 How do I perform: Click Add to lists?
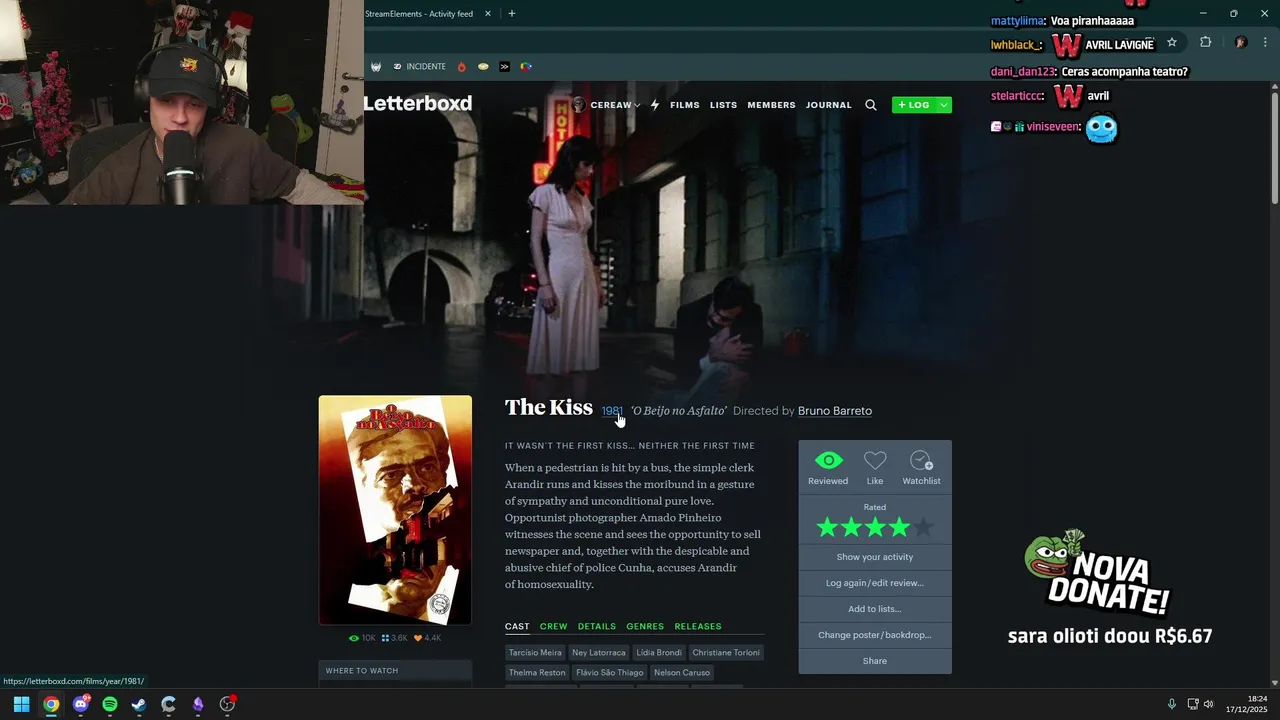pyautogui.click(x=875, y=609)
